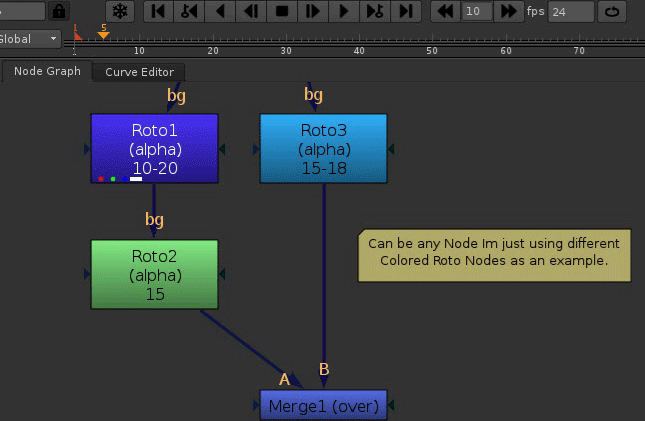Screen dimensions: 645x421
Task: Click the orange timeline marker at frame 5
Action: [x=103, y=34]
